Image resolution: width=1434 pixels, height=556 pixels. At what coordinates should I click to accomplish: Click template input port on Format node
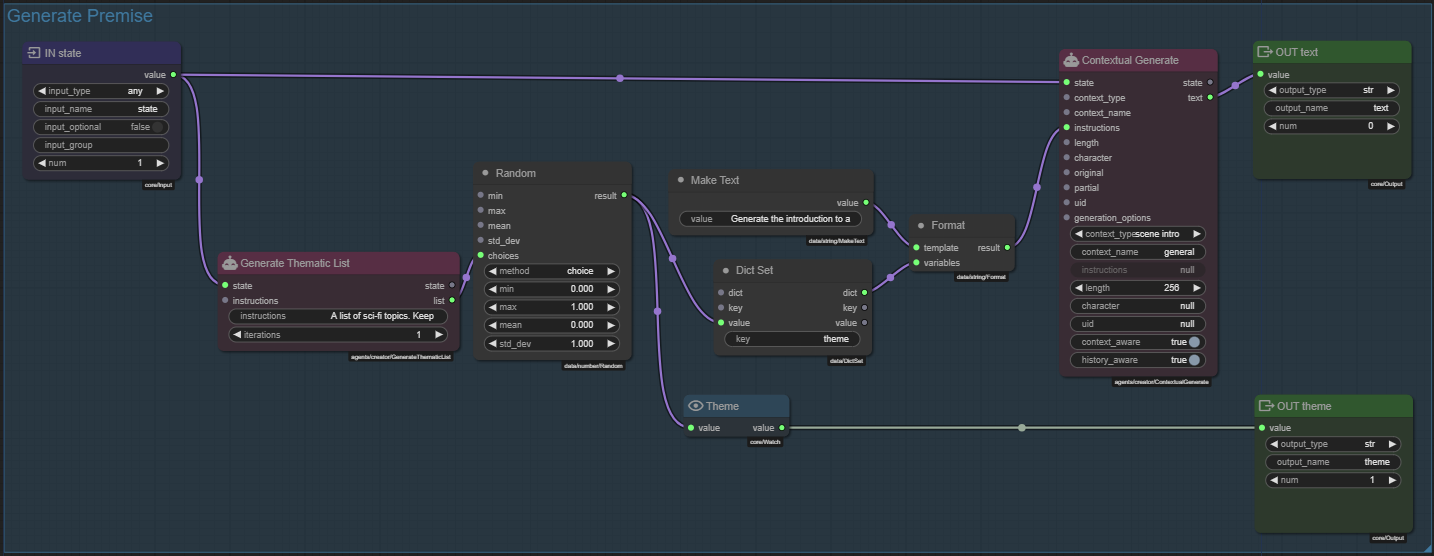pos(916,247)
